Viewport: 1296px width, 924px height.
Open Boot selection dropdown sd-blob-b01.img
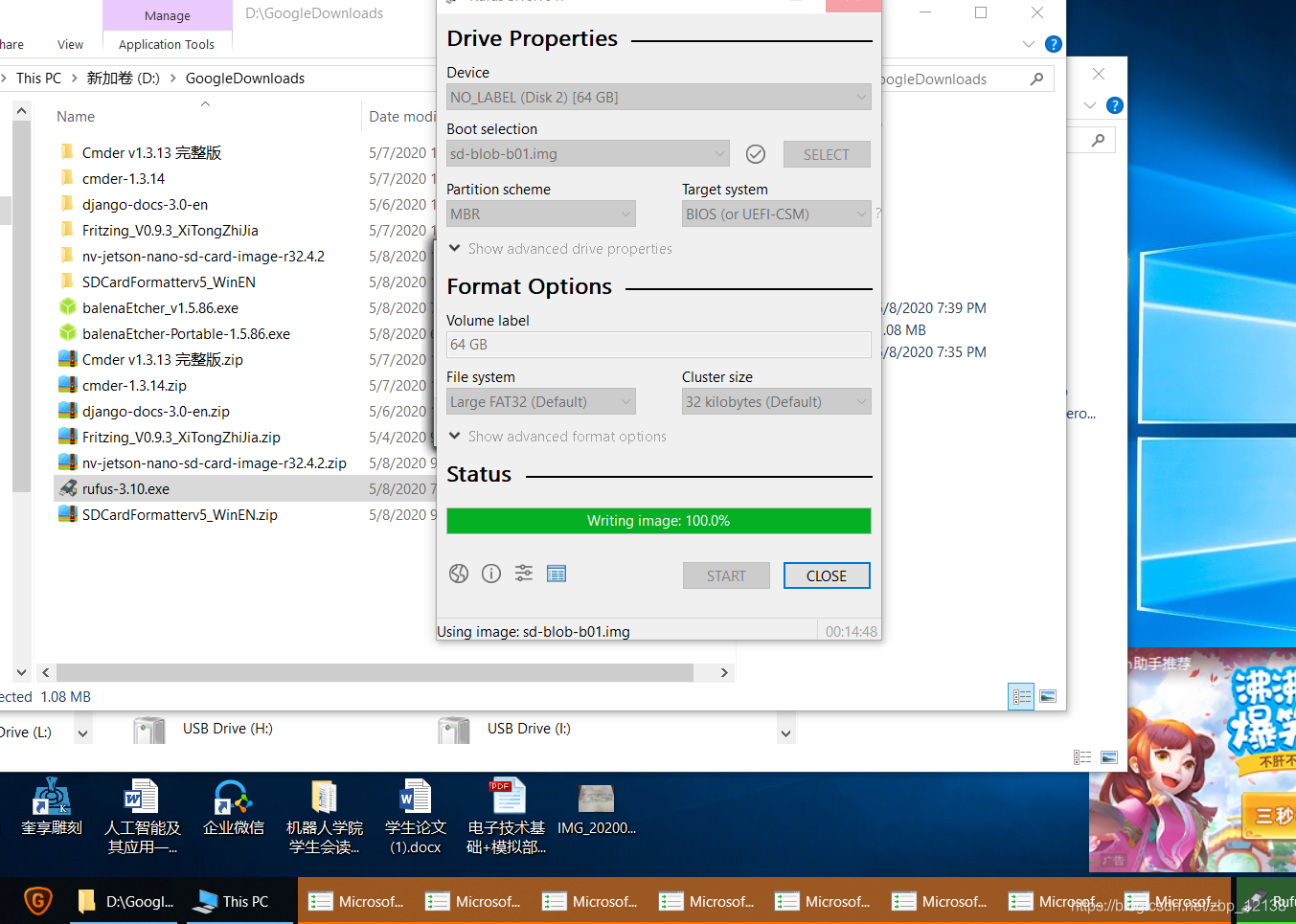click(588, 153)
